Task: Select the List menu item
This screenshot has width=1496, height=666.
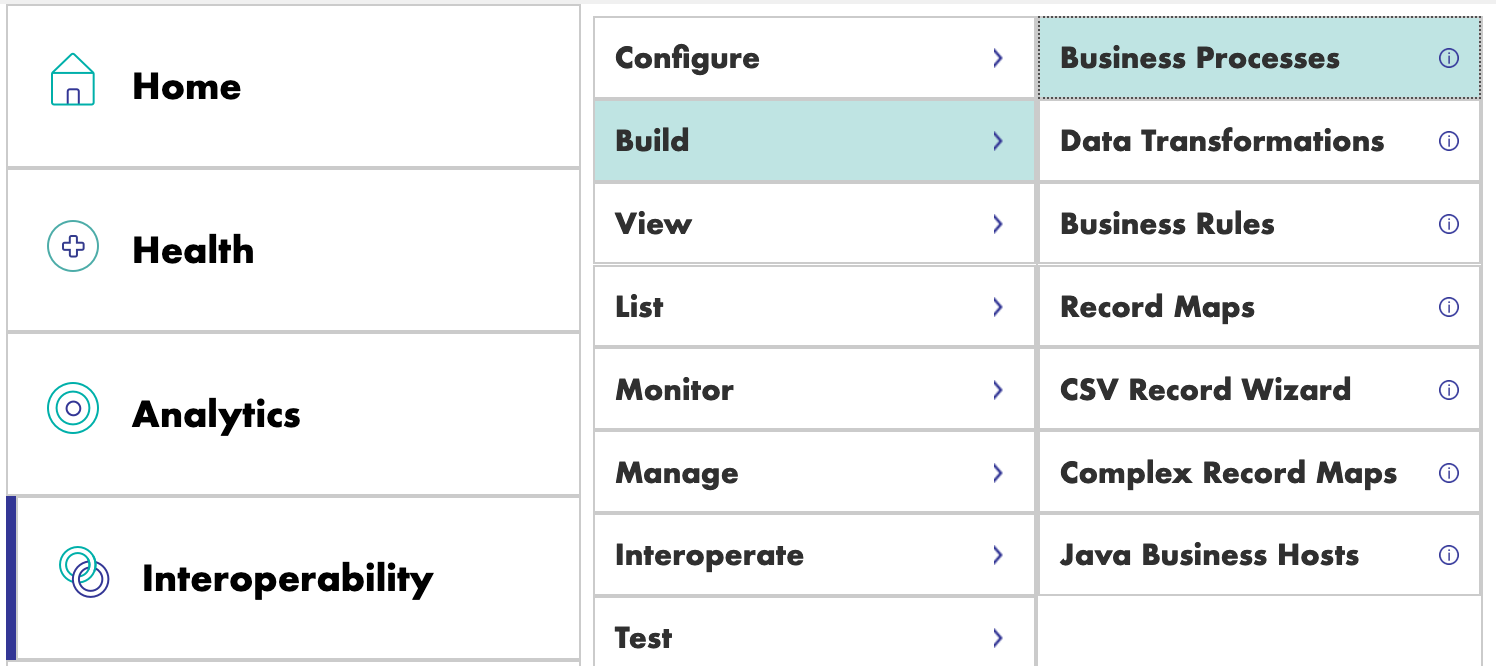Action: coord(814,307)
